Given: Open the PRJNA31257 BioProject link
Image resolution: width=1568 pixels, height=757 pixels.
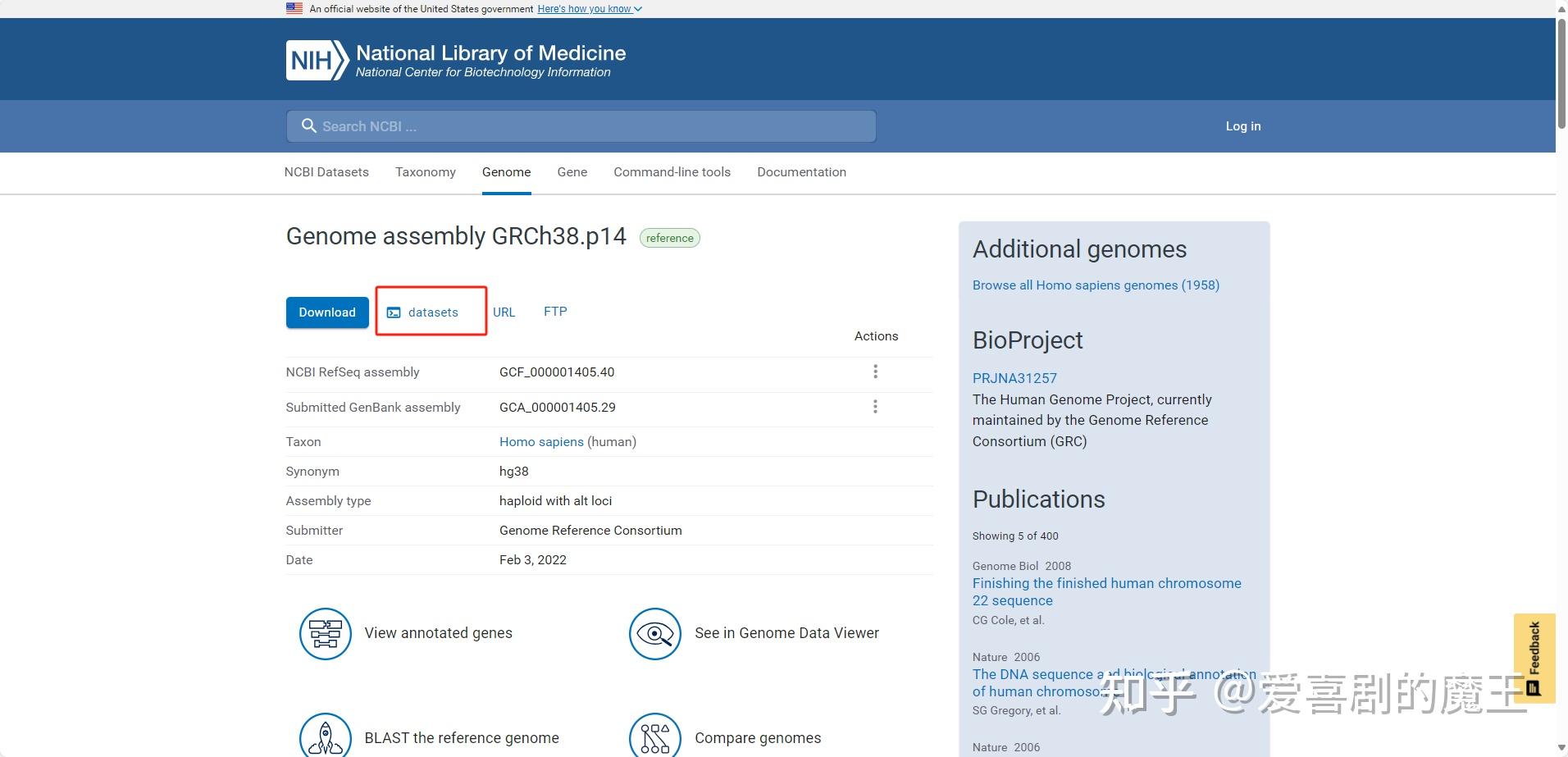Looking at the screenshot, I should 1014,378.
